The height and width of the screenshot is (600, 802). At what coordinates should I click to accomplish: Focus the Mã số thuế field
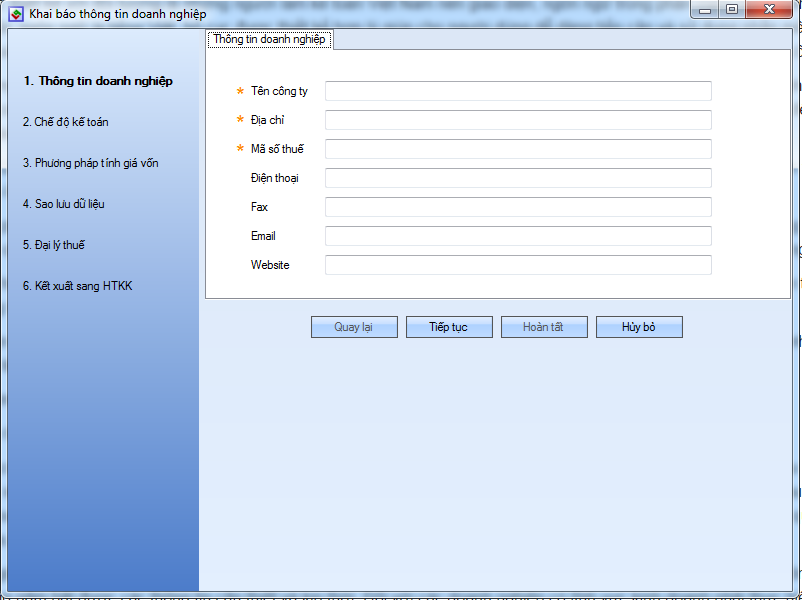[518, 149]
